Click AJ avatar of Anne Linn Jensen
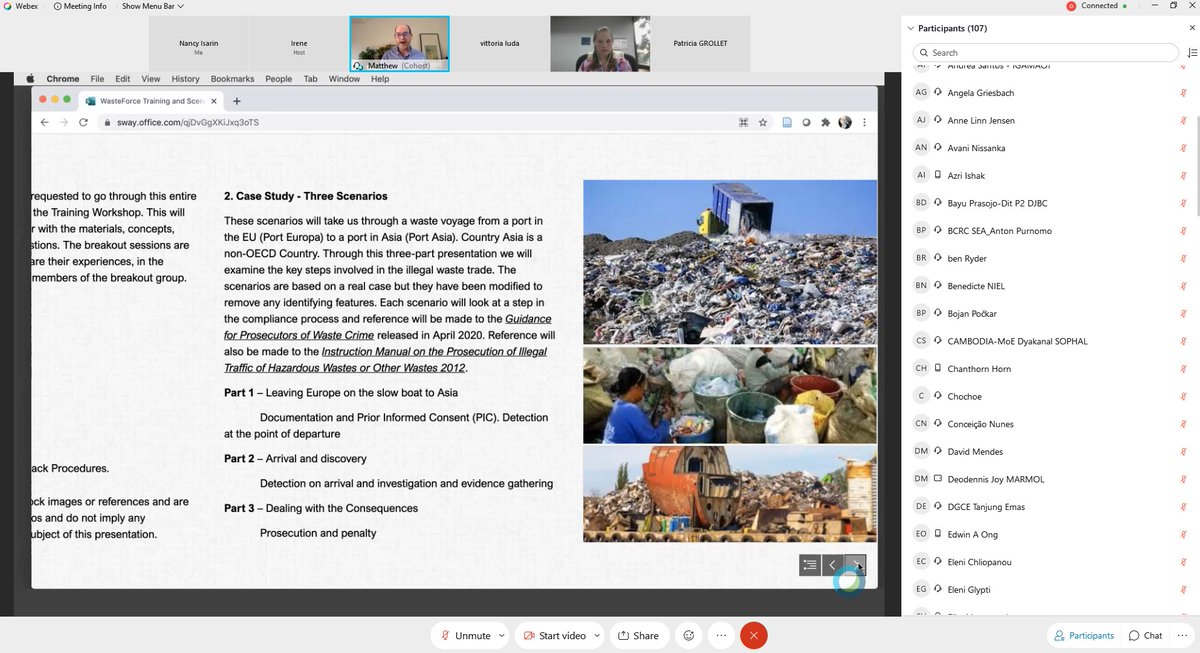The height and width of the screenshot is (653, 1200). (921, 120)
